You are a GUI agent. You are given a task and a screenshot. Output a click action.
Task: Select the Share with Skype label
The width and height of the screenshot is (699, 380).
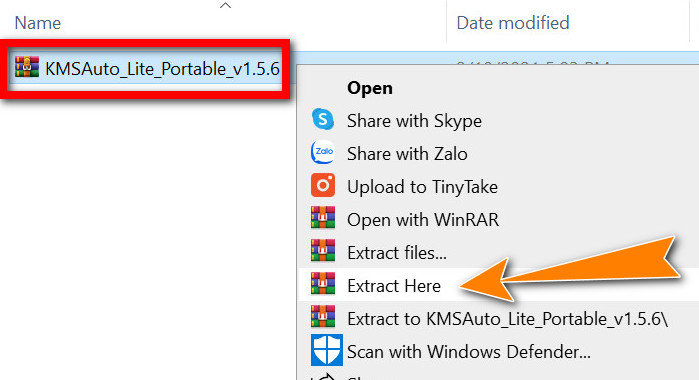point(414,121)
